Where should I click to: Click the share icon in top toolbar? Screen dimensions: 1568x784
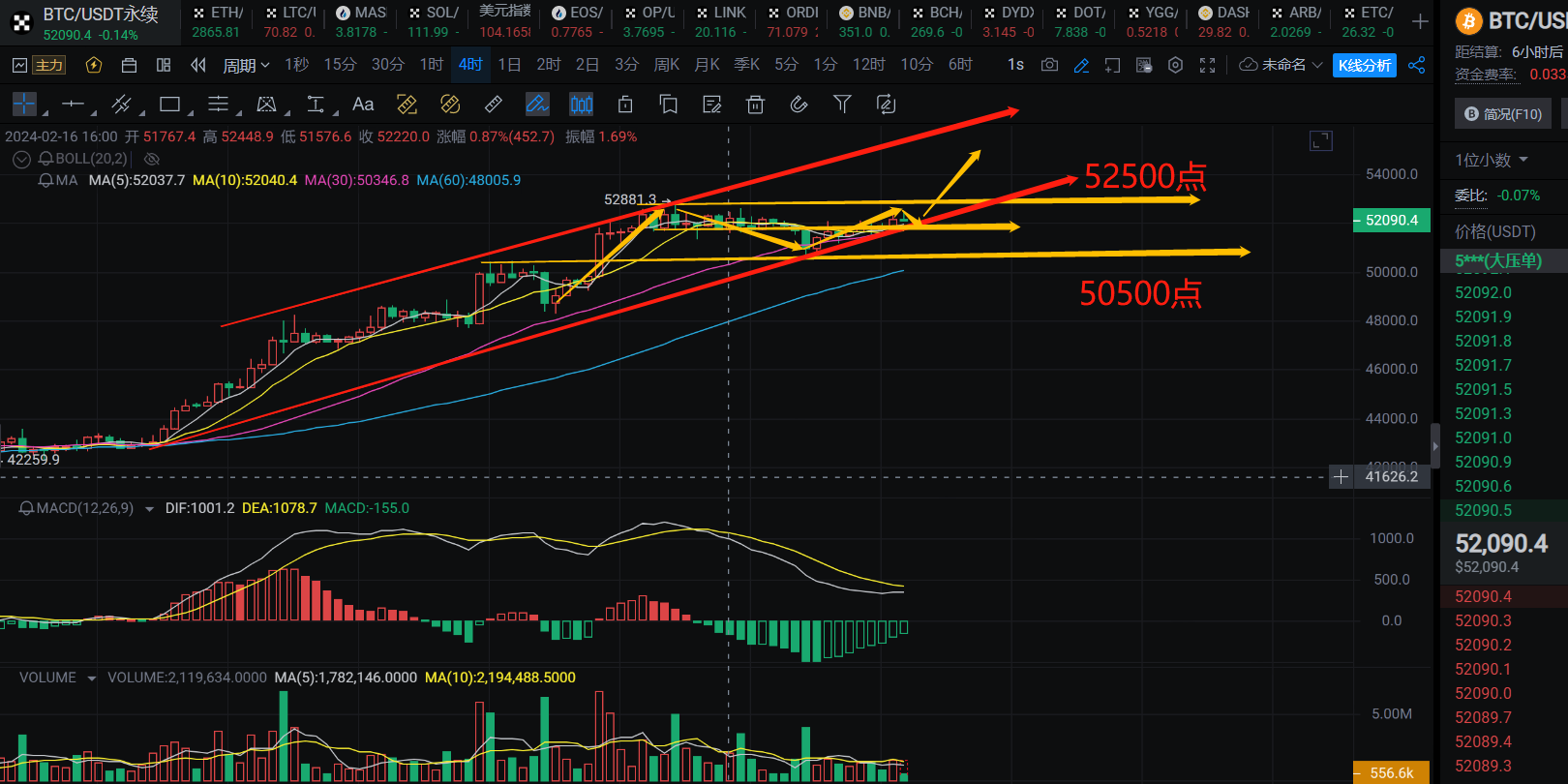click(x=1417, y=65)
